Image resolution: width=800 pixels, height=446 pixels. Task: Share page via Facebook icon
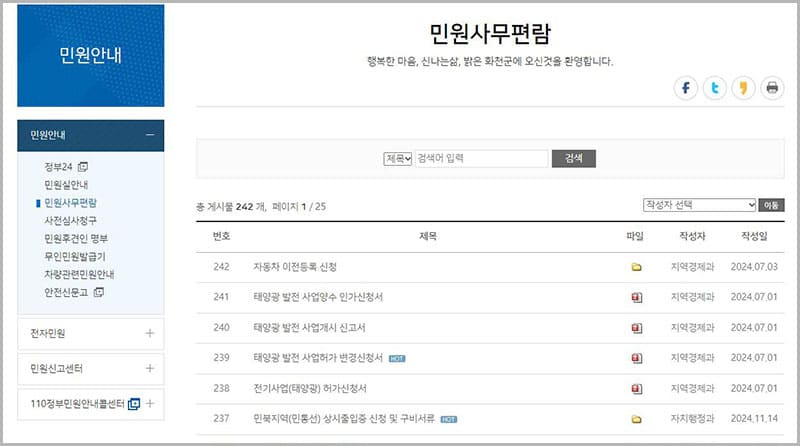click(x=686, y=88)
